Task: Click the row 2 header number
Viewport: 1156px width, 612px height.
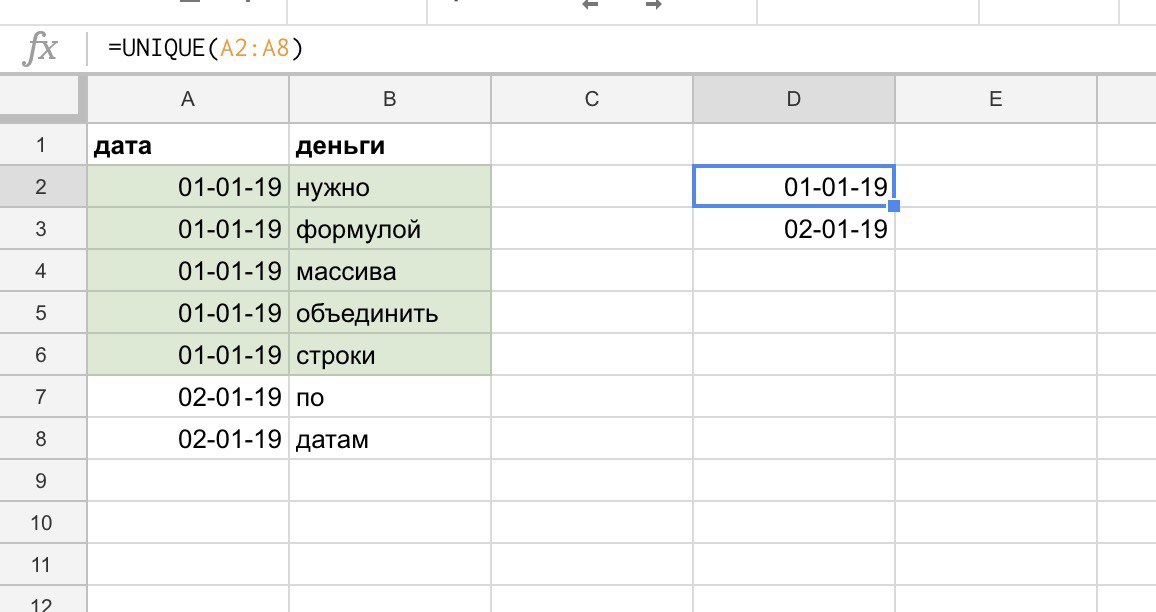Action: [42, 187]
